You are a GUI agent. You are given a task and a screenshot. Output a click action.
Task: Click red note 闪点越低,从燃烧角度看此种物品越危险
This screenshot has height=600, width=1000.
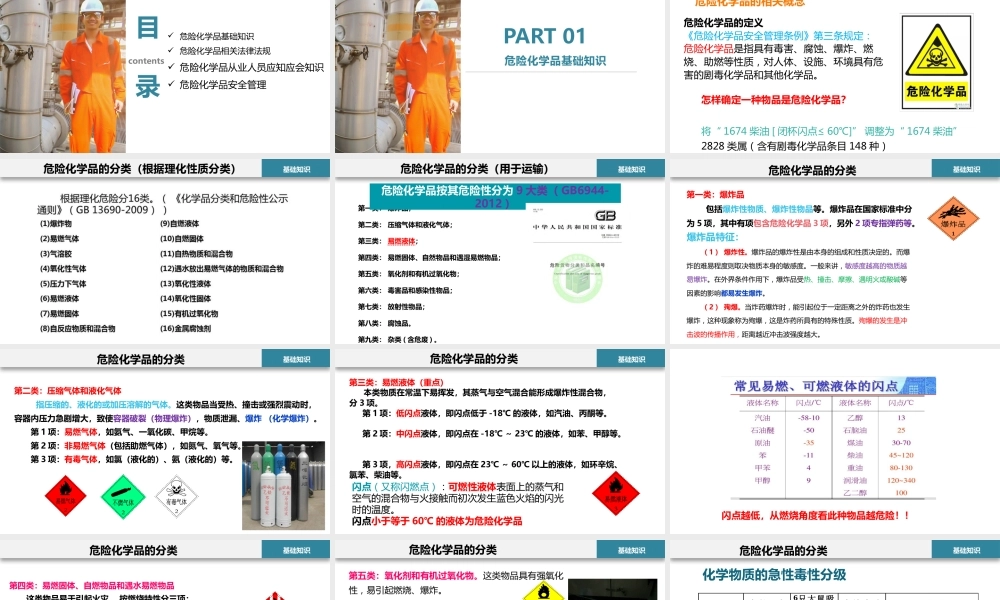pos(816,515)
